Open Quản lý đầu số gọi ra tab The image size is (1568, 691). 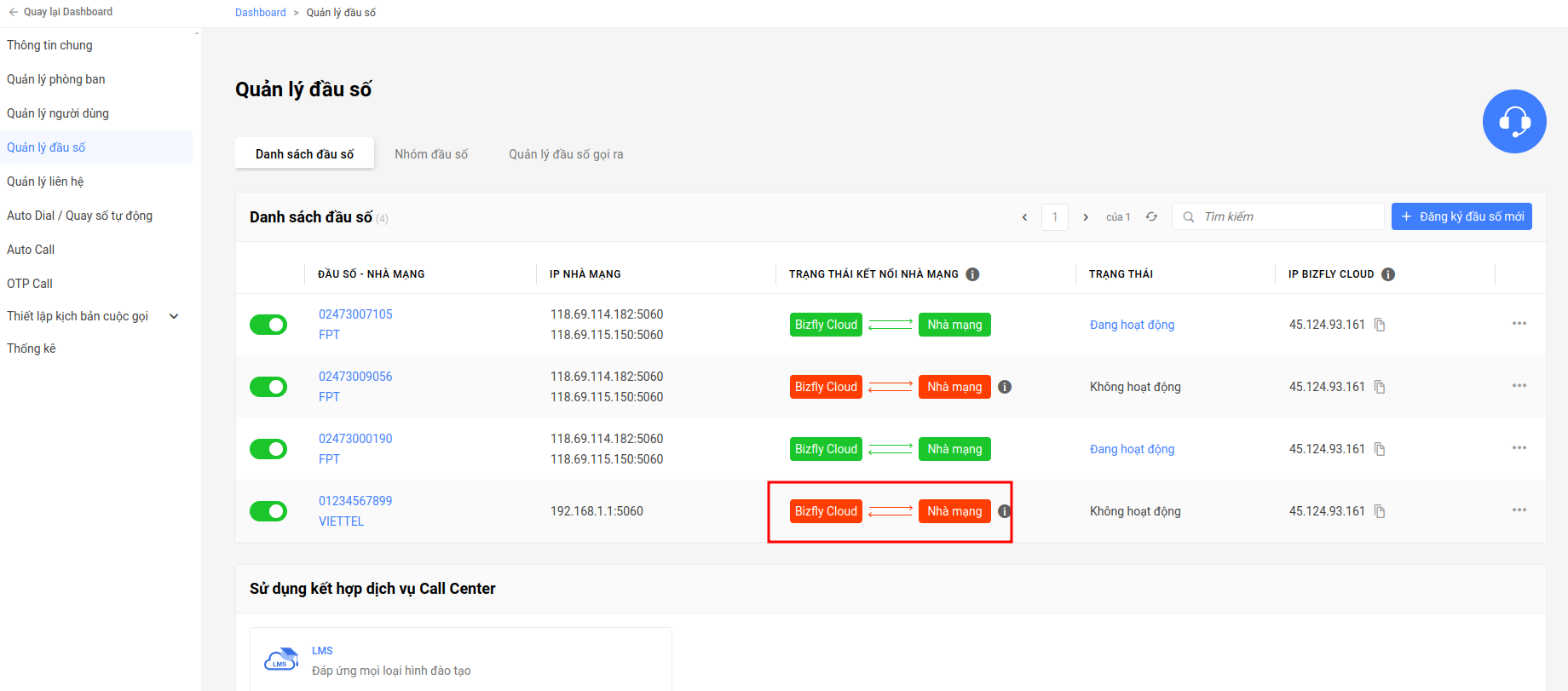tap(566, 154)
